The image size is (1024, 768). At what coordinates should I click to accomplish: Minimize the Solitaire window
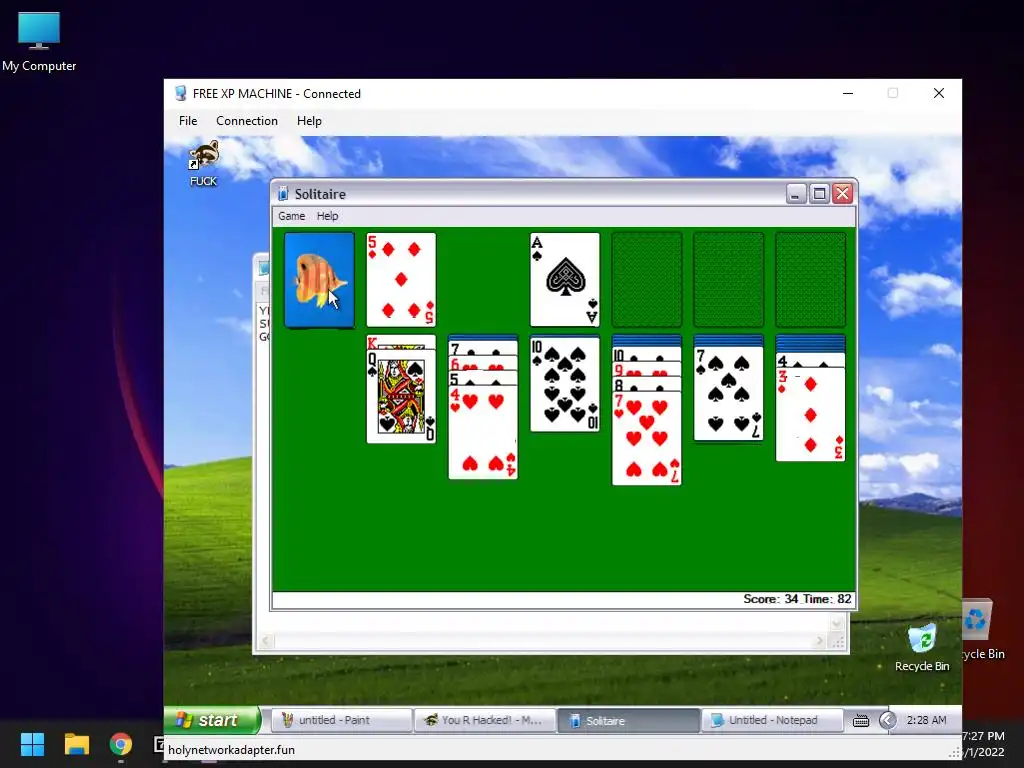(x=795, y=194)
